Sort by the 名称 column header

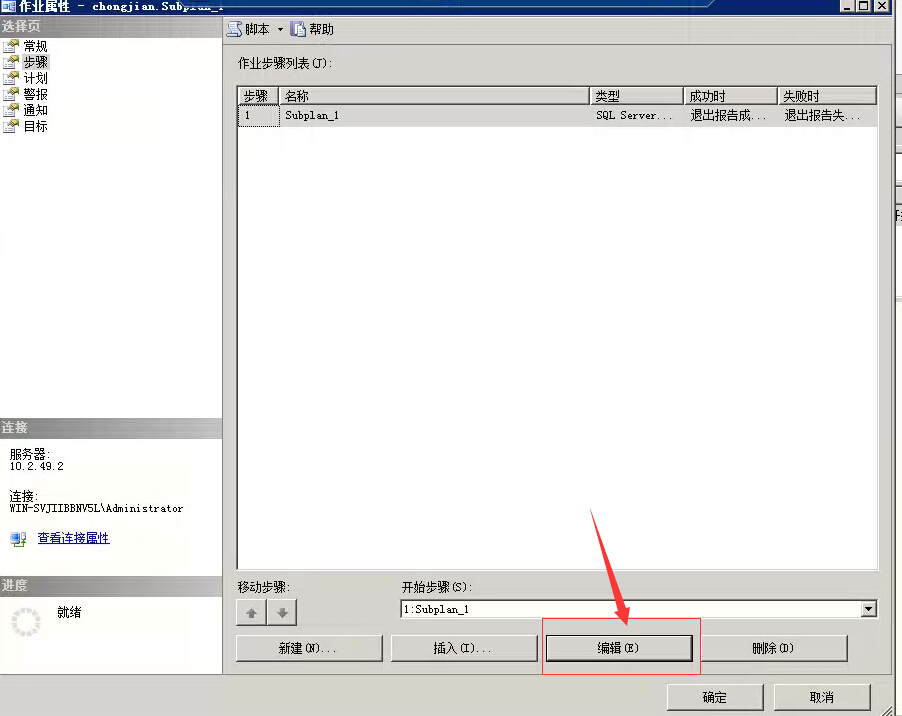[x=434, y=96]
